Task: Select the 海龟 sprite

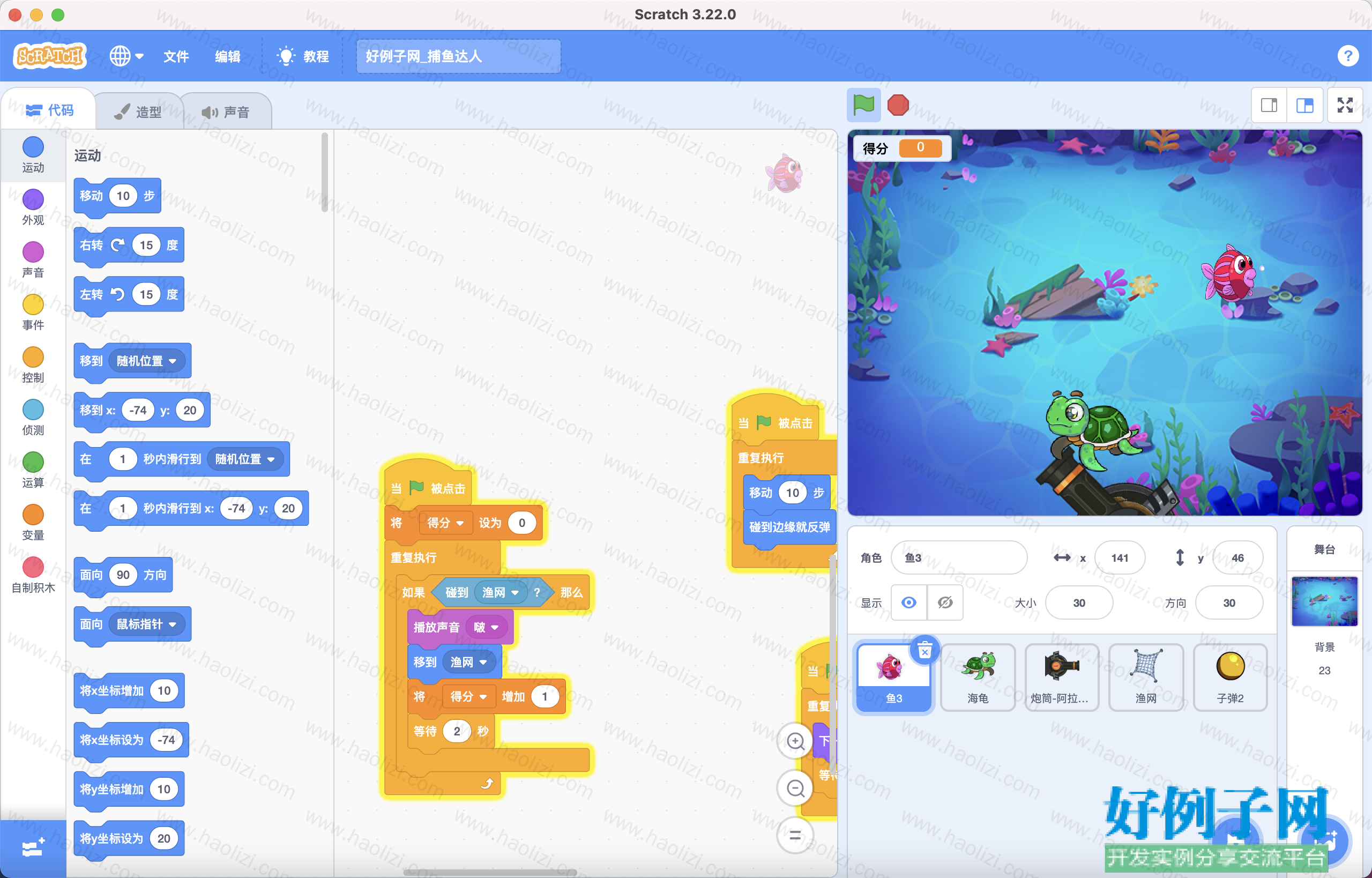Action: (x=978, y=677)
